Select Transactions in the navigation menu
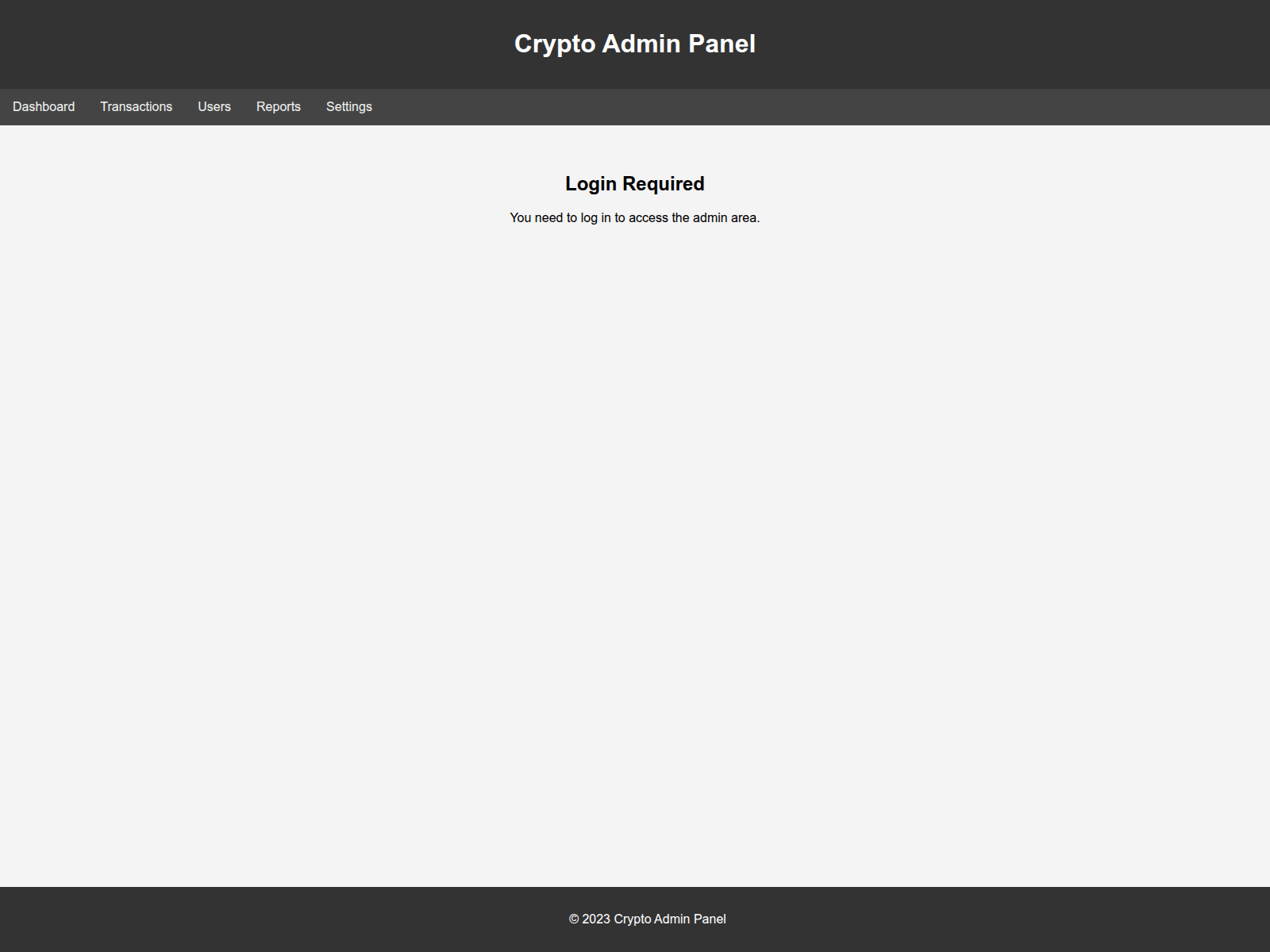The height and width of the screenshot is (952, 1270). 136,106
